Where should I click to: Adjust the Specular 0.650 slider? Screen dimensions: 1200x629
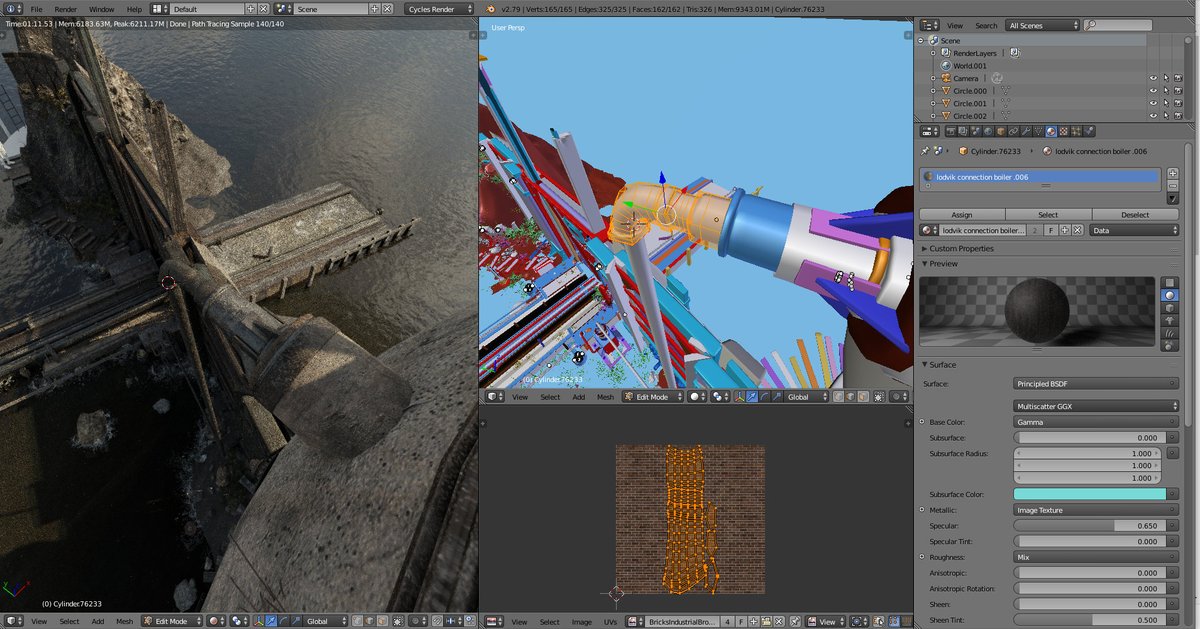1090,526
